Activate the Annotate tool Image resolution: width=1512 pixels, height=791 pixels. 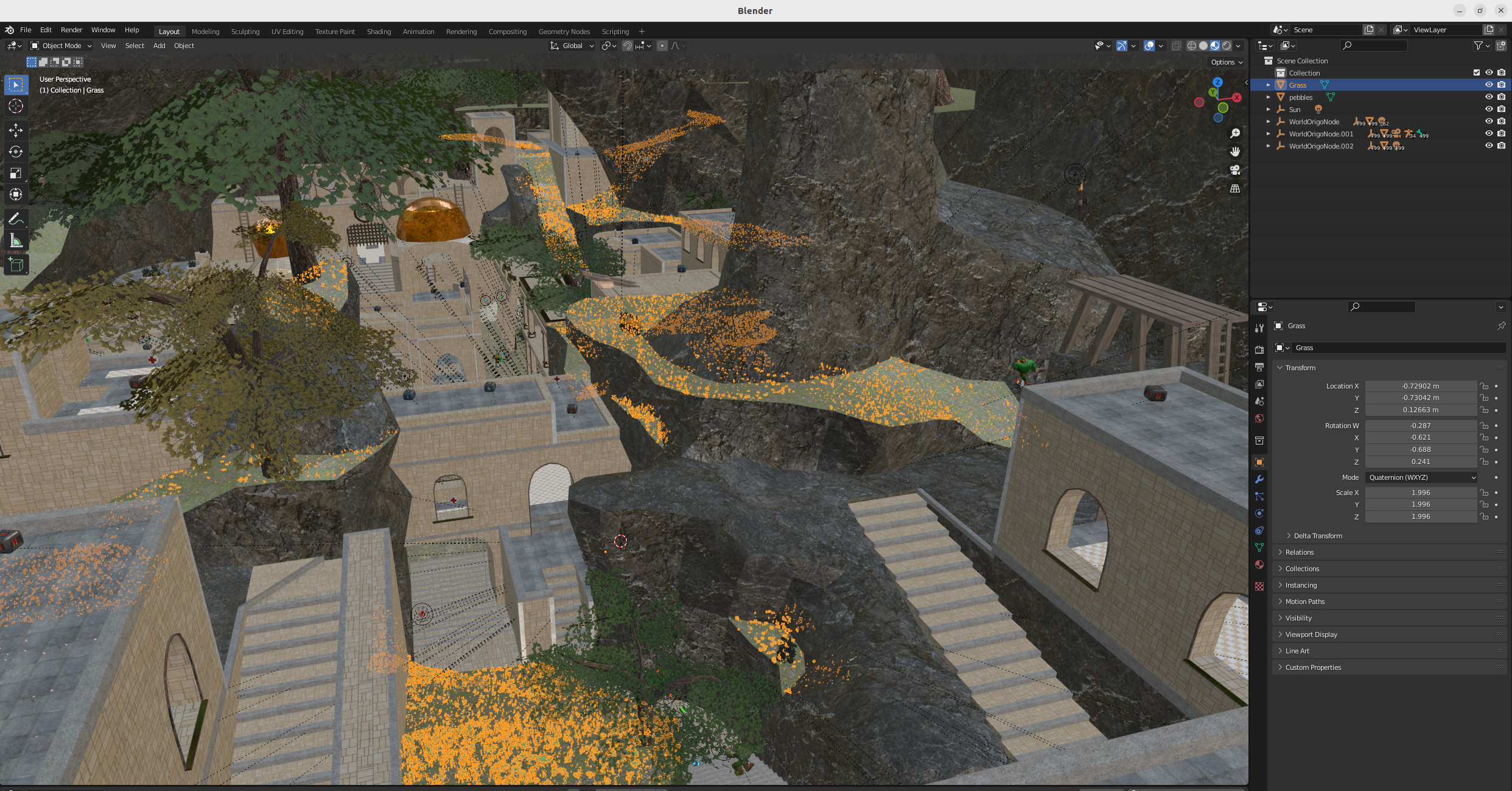[x=16, y=219]
